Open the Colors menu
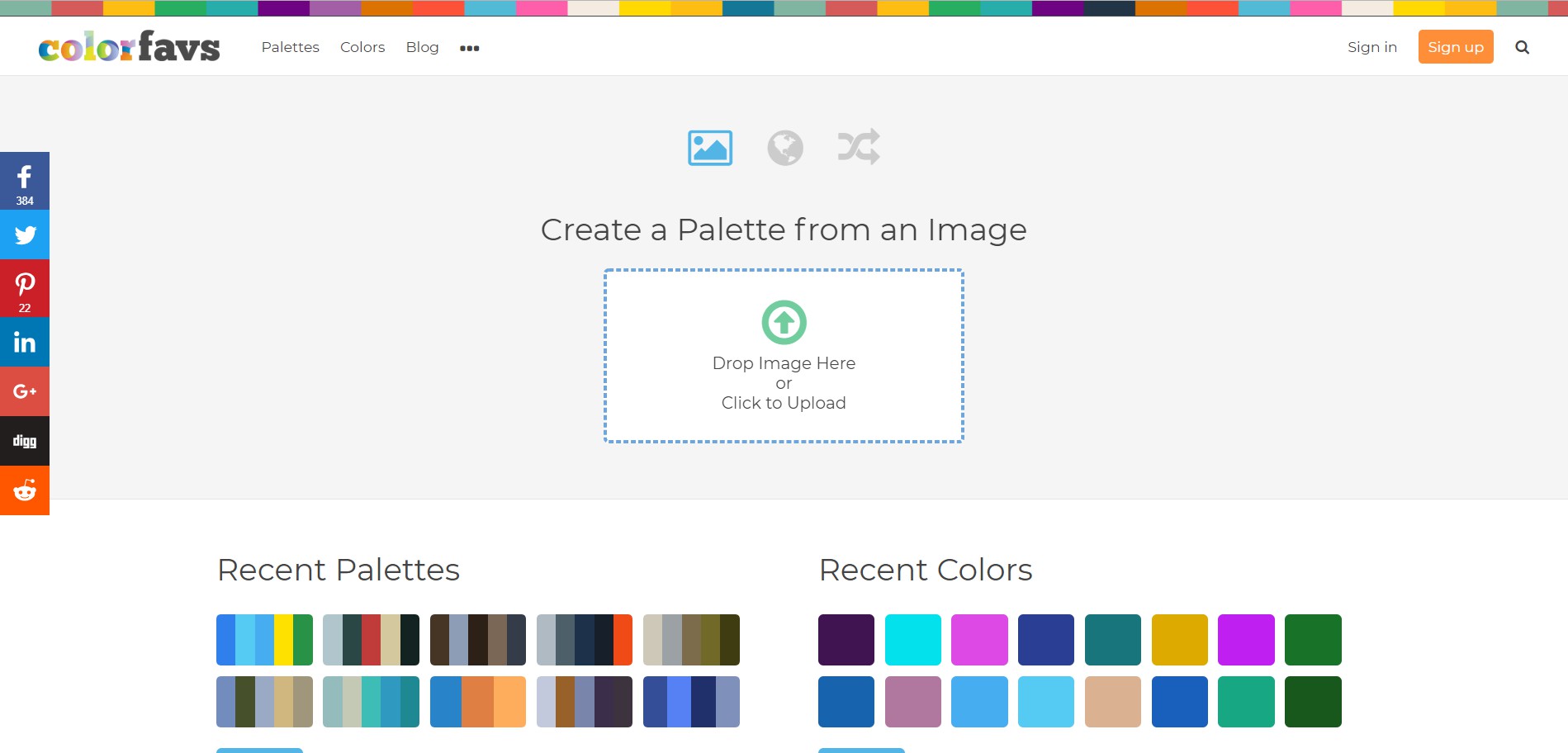 (362, 47)
